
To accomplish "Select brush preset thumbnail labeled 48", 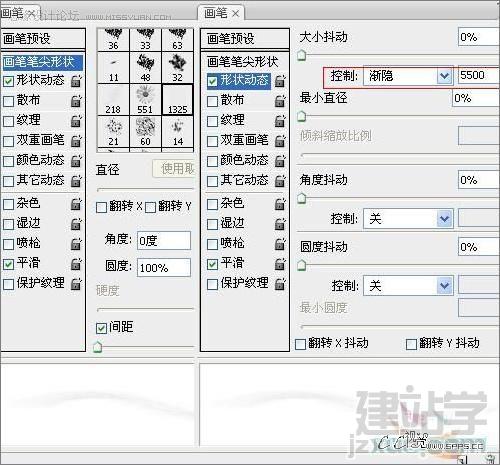I will tap(145, 68).
